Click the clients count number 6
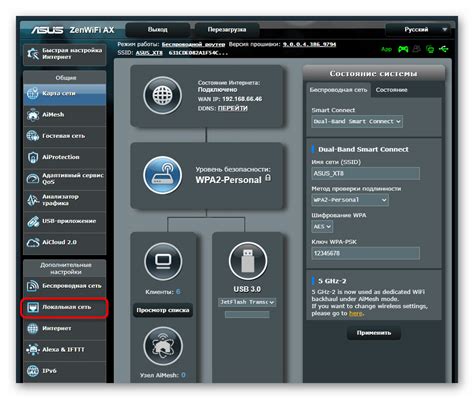This screenshot has width=474, height=399. pos(178,292)
